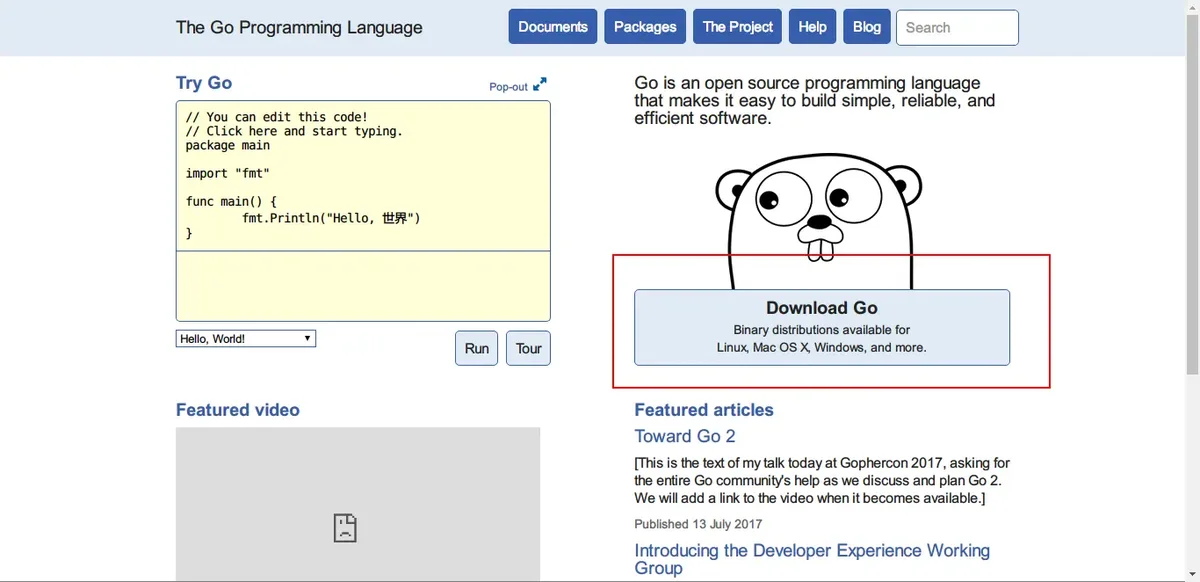The width and height of the screenshot is (1200, 582).
Task: Click the fmt.Println code line
Action: 331,217
